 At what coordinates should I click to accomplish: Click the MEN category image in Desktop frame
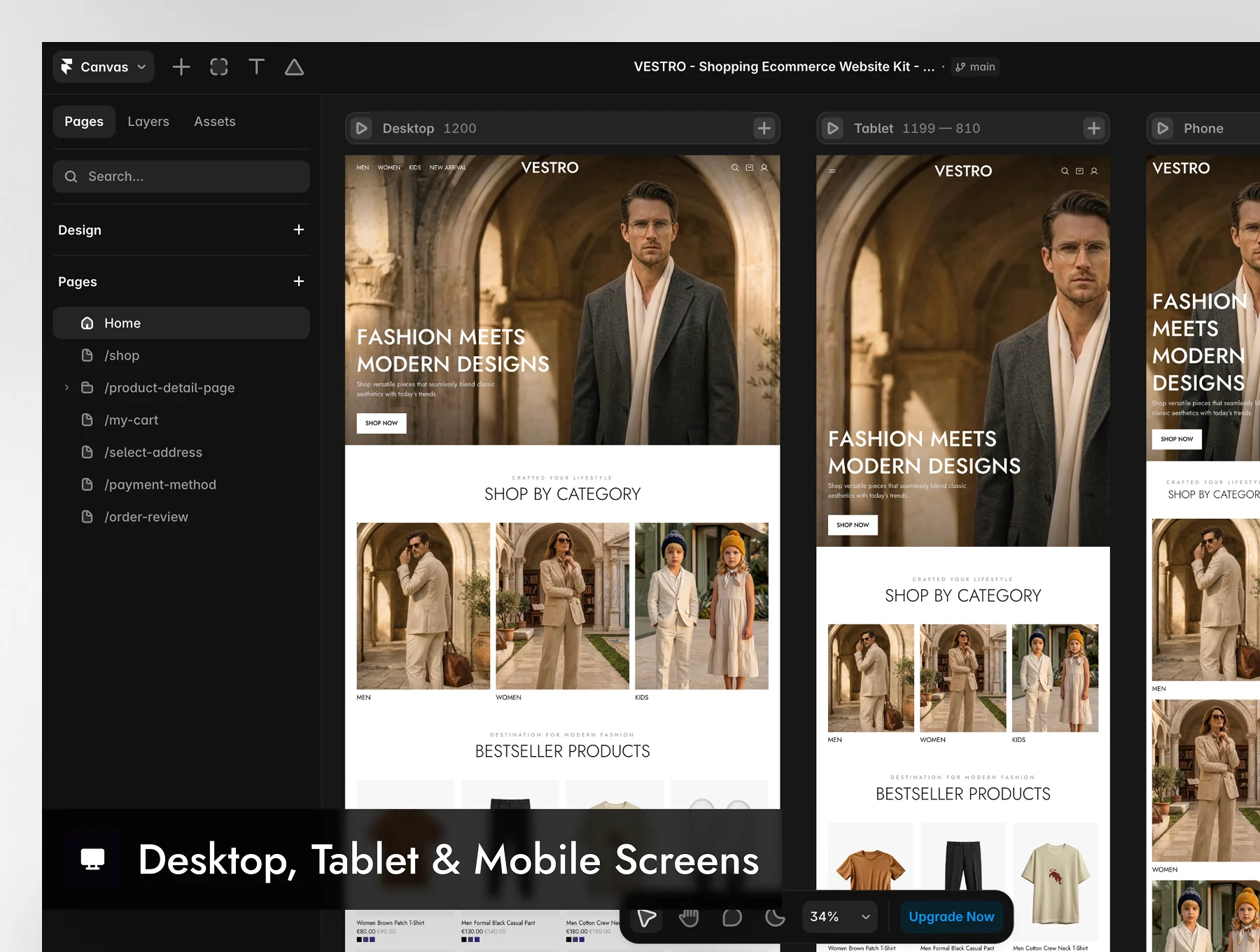click(x=423, y=605)
